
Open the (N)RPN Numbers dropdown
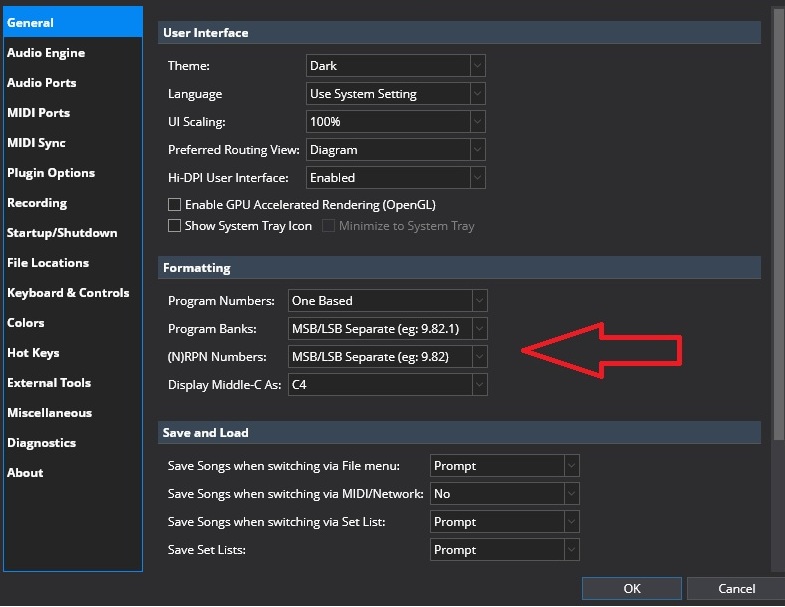pyautogui.click(x=387, y=357)
